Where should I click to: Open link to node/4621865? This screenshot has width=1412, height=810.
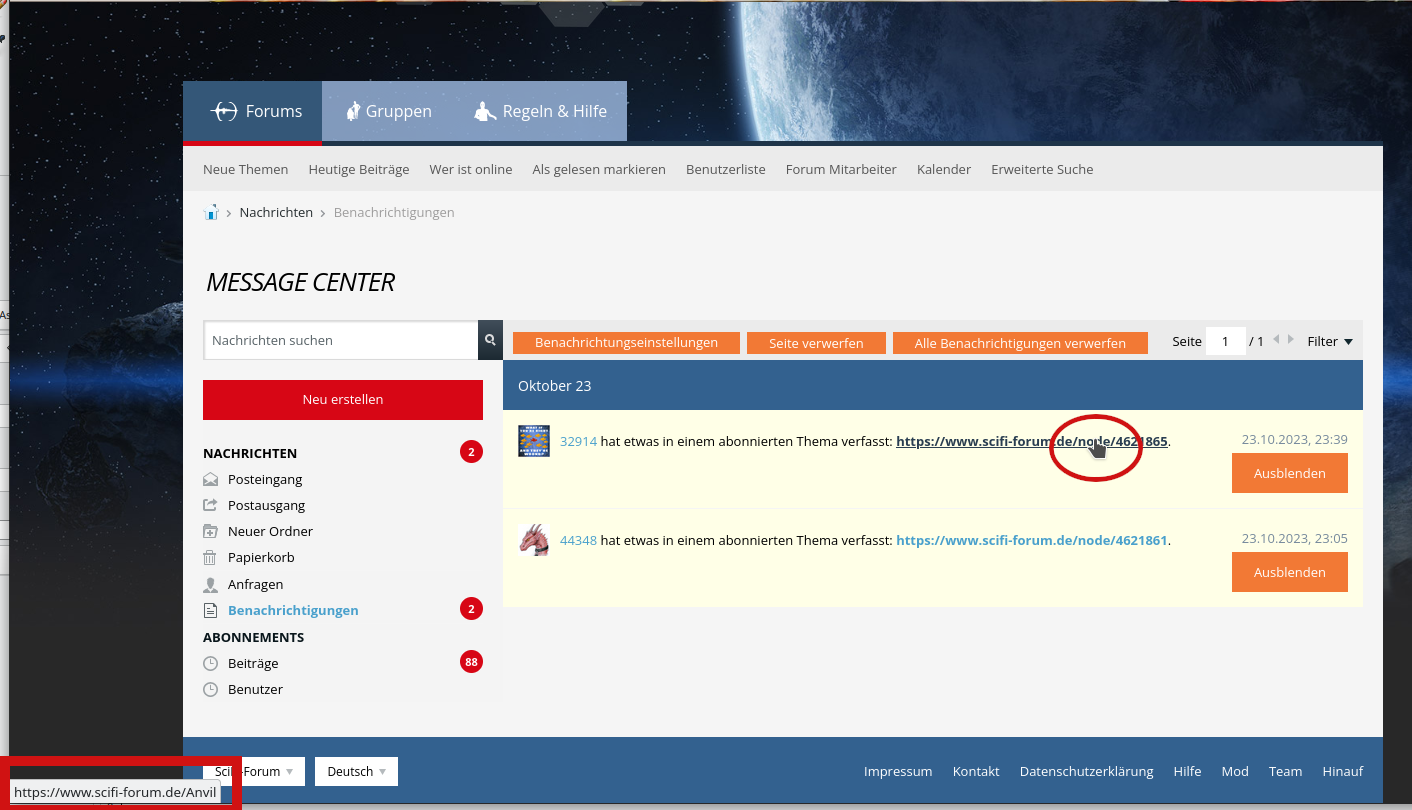[1032, 441]
